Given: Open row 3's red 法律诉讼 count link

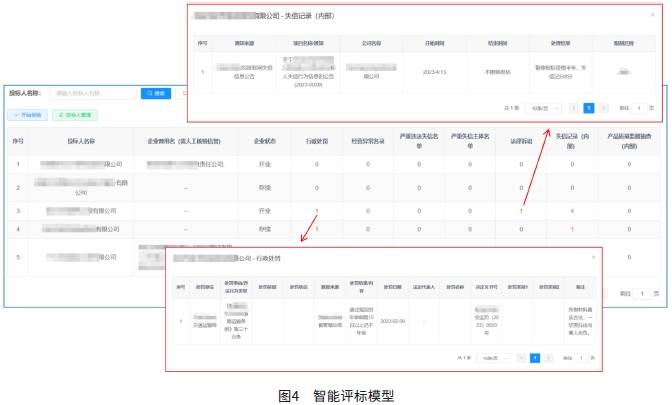Looking at the screenshot, I should (521, 211).
